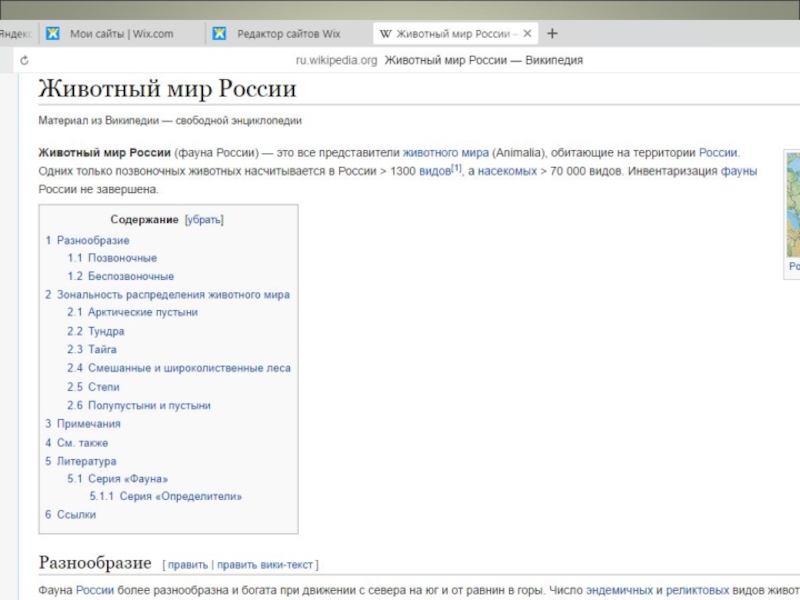Open a new browser tab
This screenshot has height=600, width=800.
(552, 34)
